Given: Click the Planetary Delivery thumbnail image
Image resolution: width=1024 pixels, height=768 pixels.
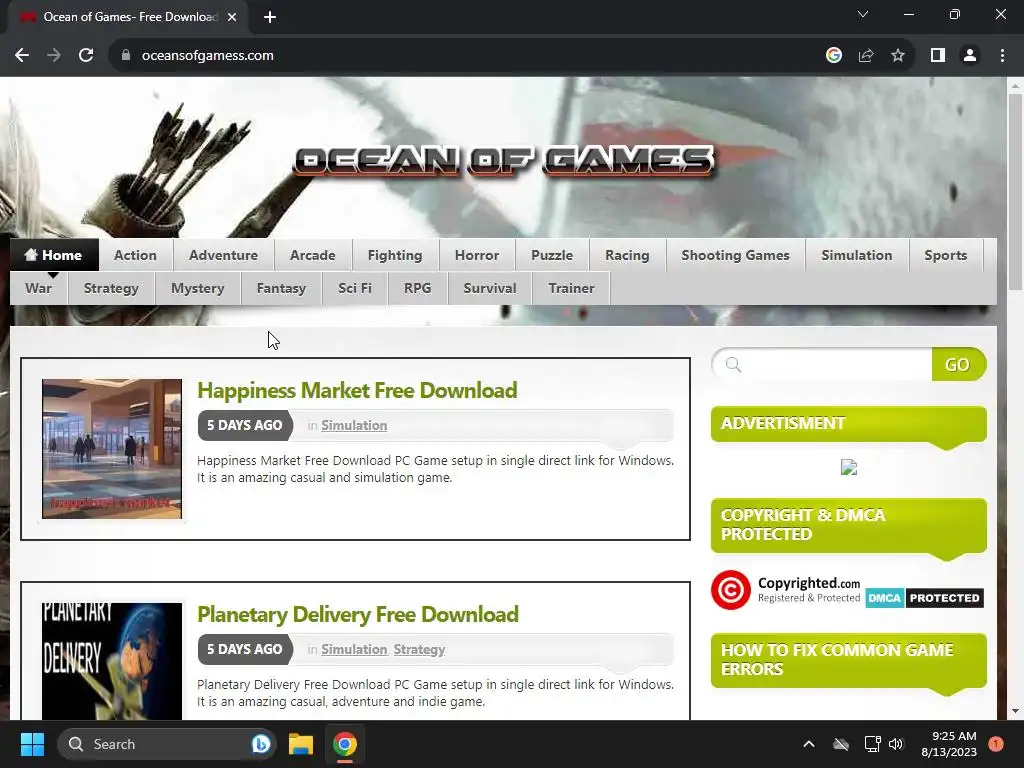Looking at the screenshot, I should [x=112, y=661].
